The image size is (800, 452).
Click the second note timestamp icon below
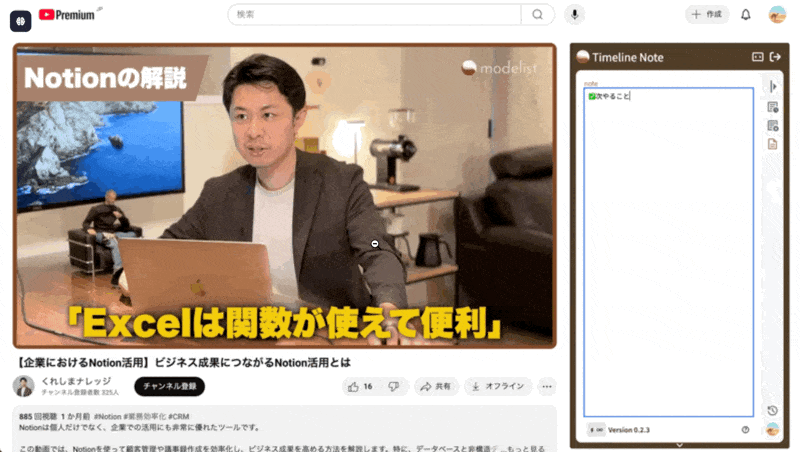tap(772, 125)
